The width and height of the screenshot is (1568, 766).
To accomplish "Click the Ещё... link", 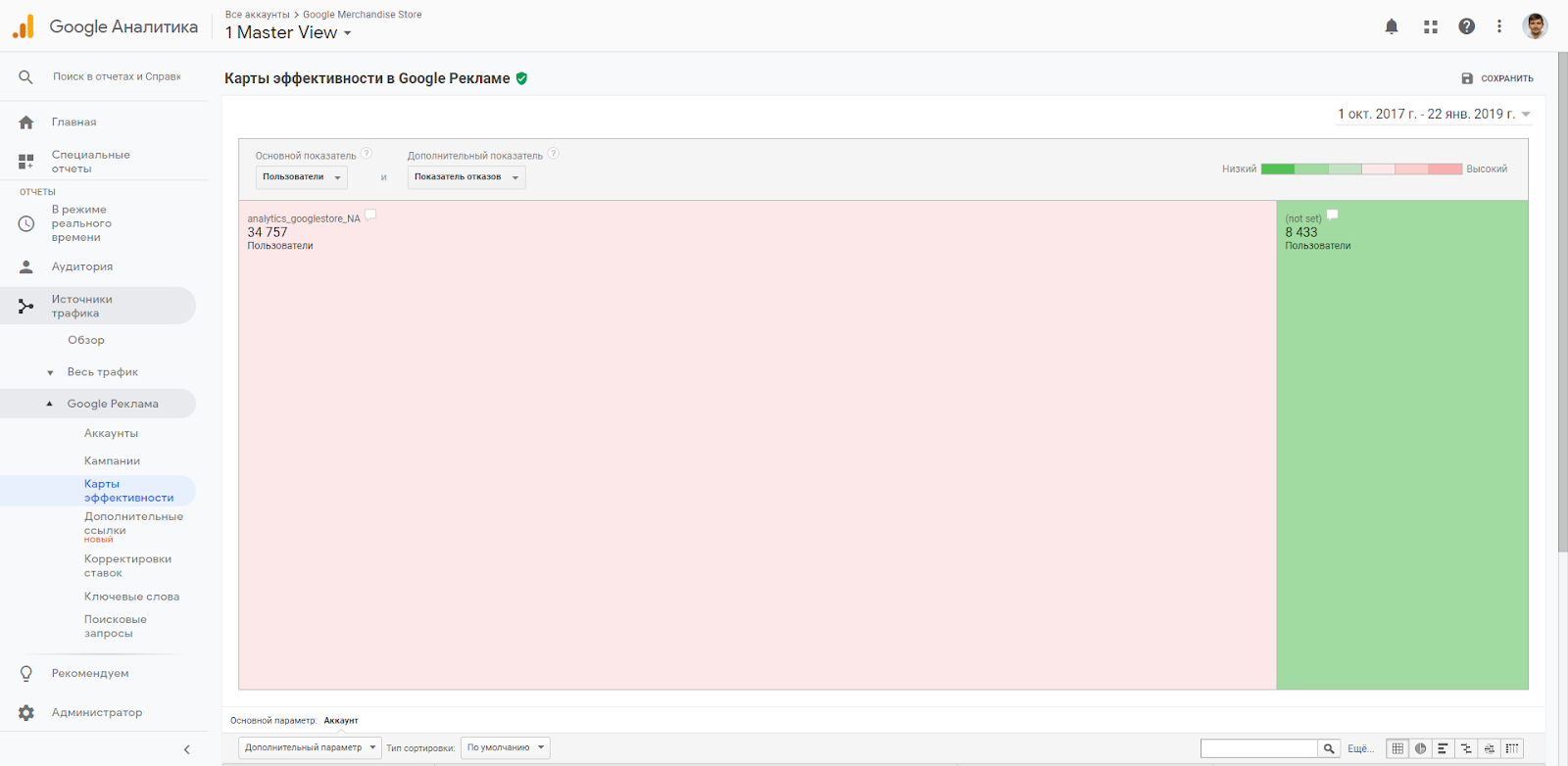I will pos(1360,748).
